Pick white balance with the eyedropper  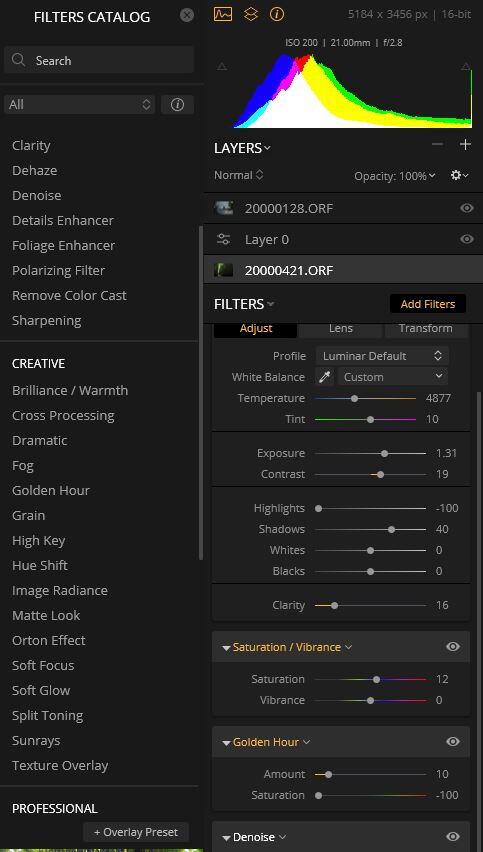(324, 377)
